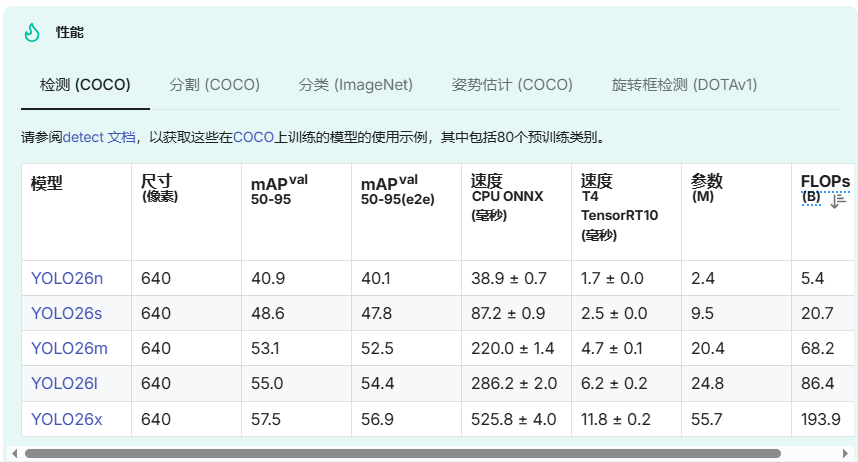Open the 分类 (ImageNet) tab

[x=356, y=85]
